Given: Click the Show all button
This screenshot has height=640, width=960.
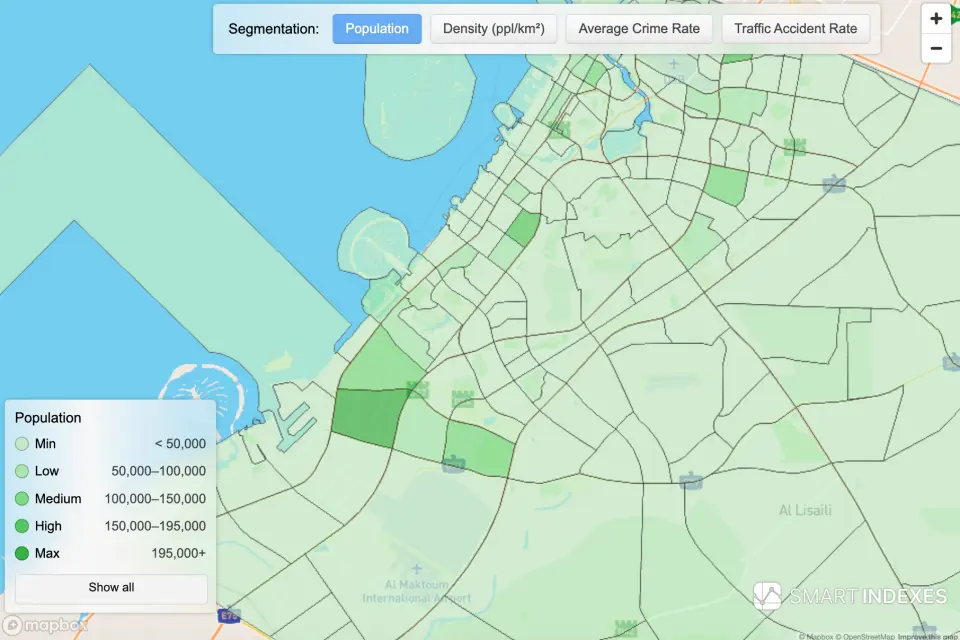Looking at the screenshot, I should coord(111,587).
